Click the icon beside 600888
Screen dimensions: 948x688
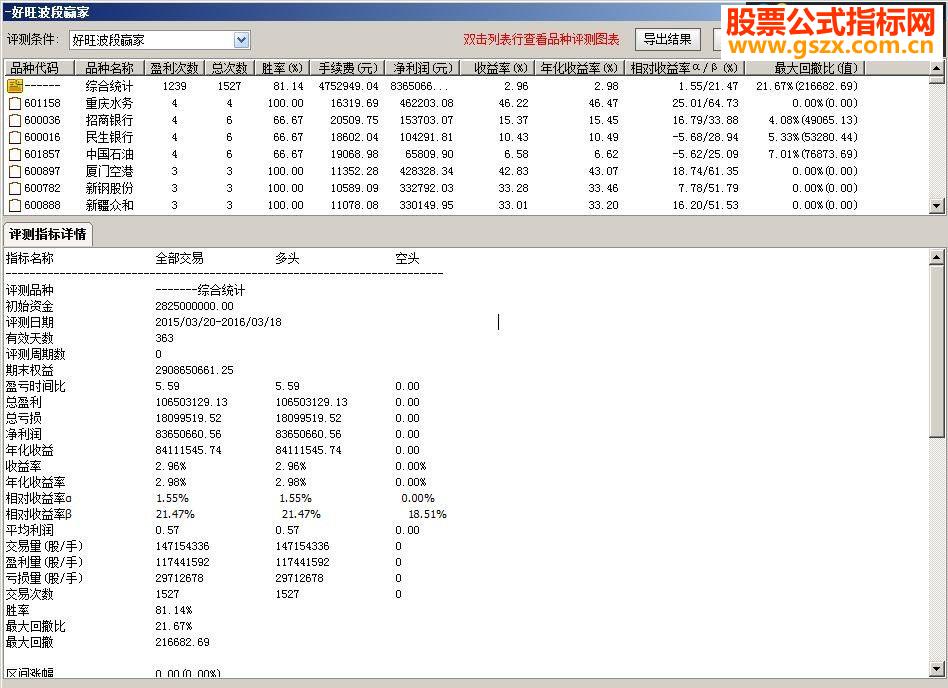[x=15, y=205]
